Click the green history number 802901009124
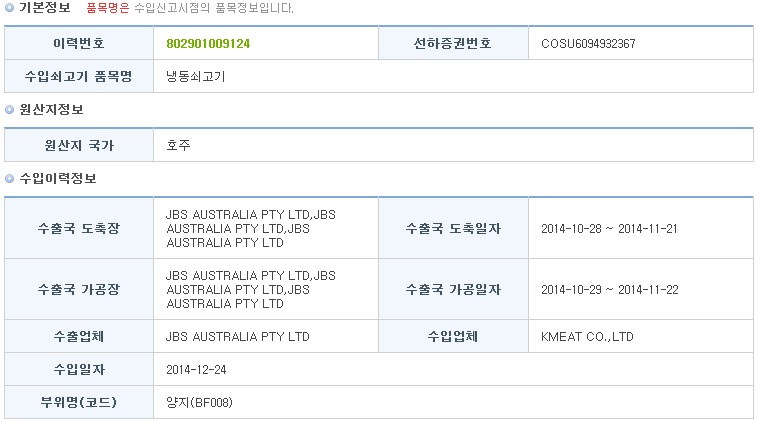This screenshot has width=757, height=421. tap(208, 43)
